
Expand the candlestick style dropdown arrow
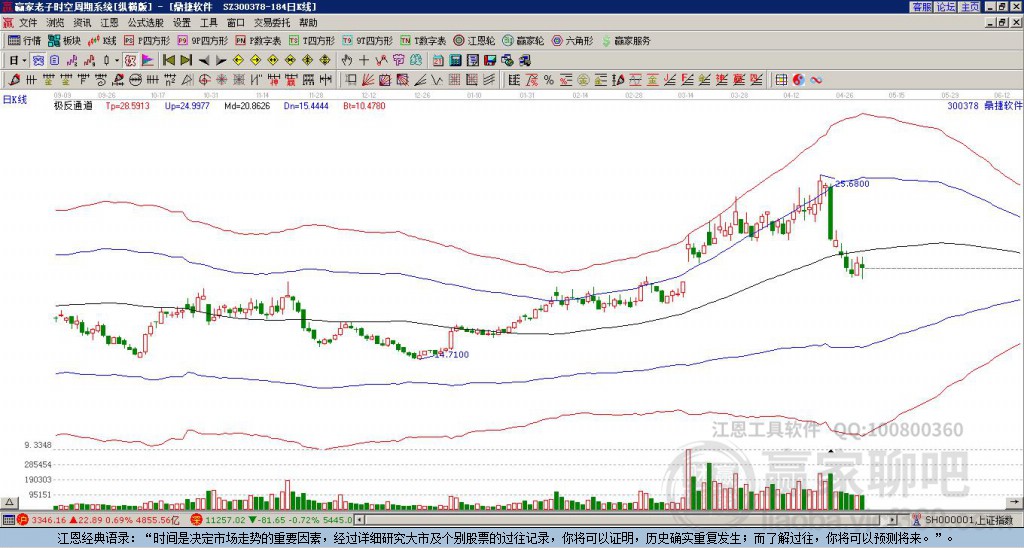[117, 61]
